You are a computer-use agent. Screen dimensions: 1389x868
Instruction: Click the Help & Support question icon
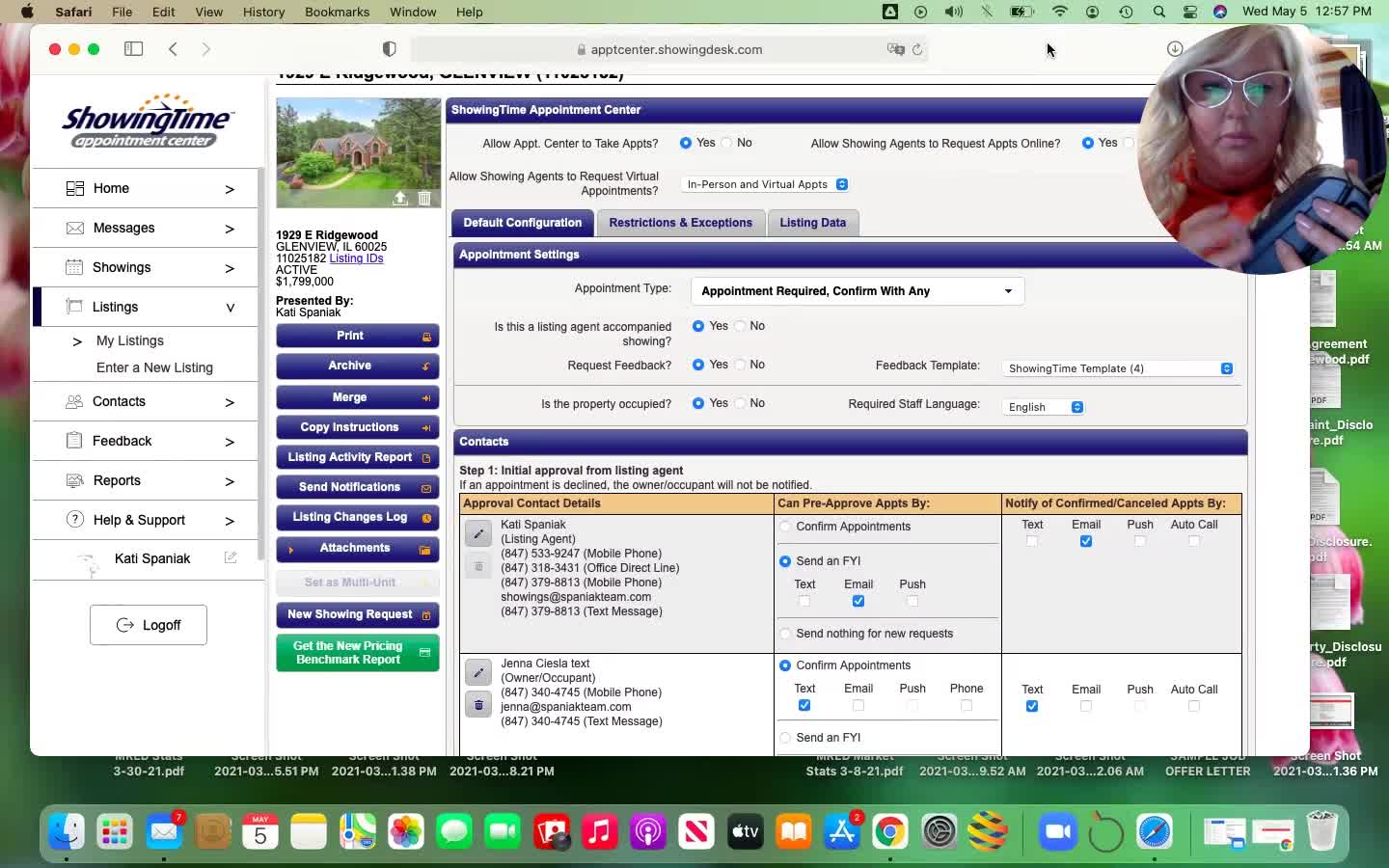[74, 519]
